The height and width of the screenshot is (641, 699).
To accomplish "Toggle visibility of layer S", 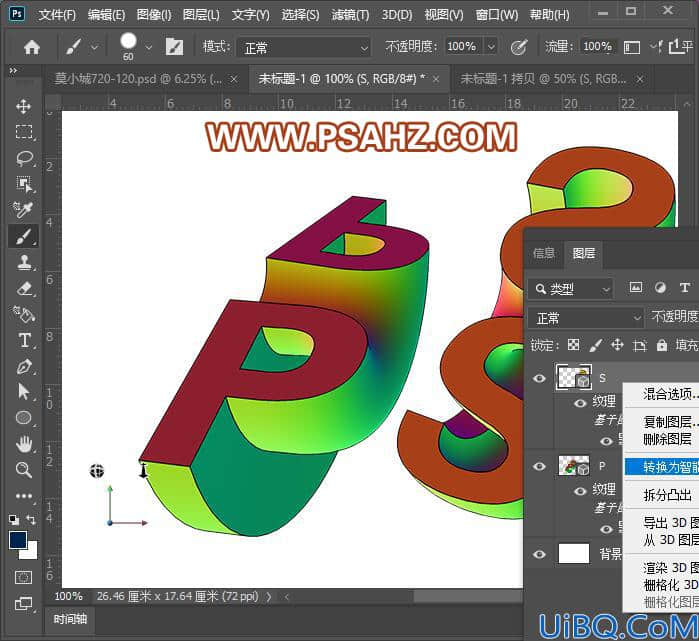I will click(539, 378).
